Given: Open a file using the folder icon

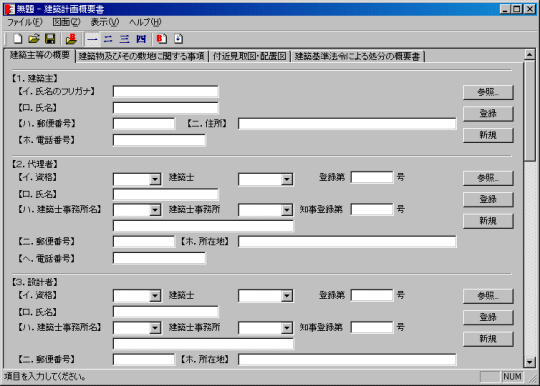Looking at the screenshot, I should [x=34, y=39].
